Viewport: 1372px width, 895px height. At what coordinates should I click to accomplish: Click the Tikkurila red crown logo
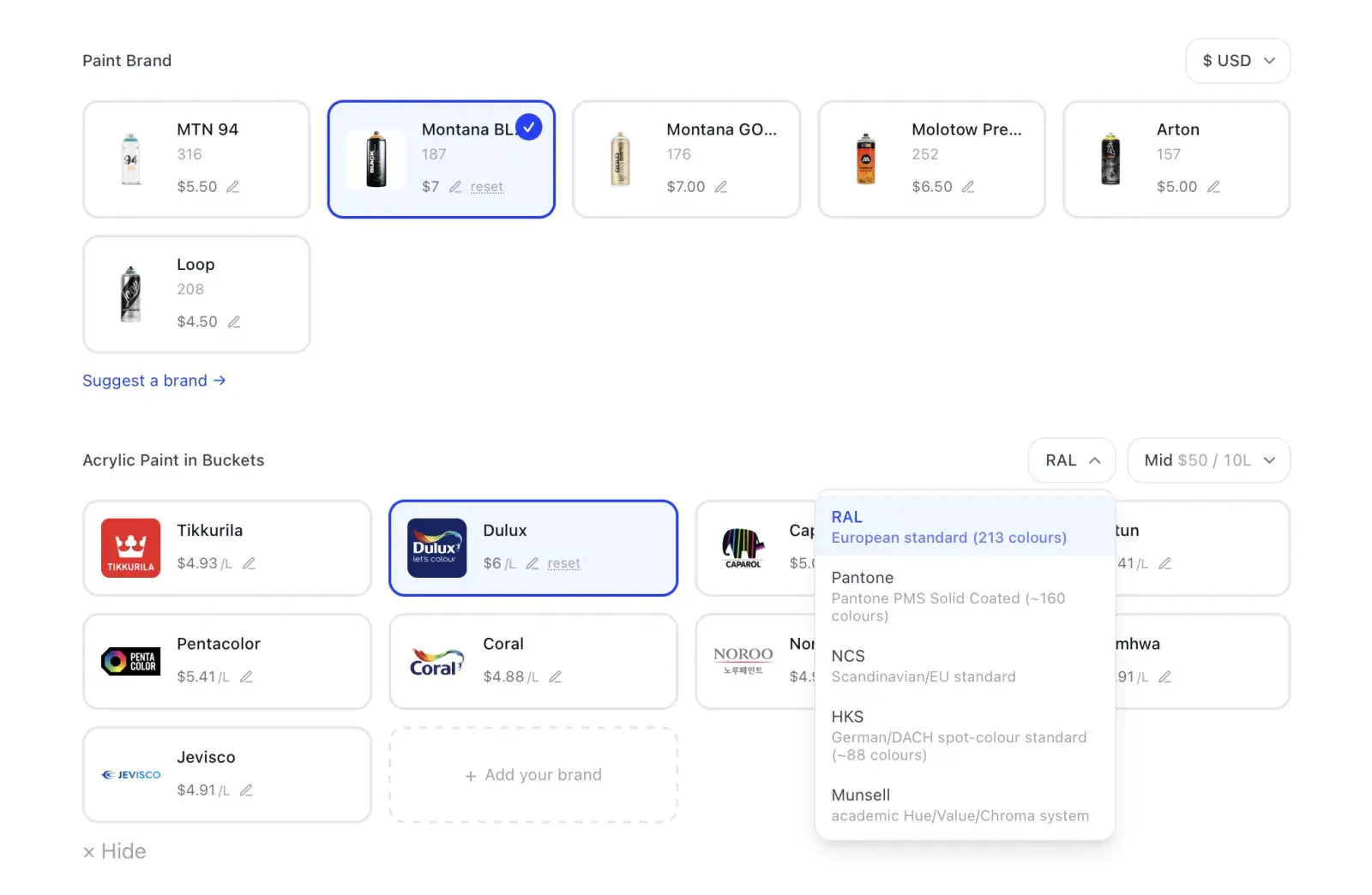point(131,548)
